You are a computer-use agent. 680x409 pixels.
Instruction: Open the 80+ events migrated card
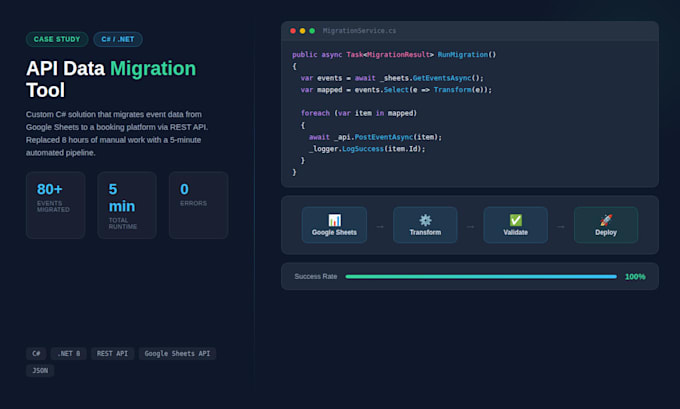56,205
